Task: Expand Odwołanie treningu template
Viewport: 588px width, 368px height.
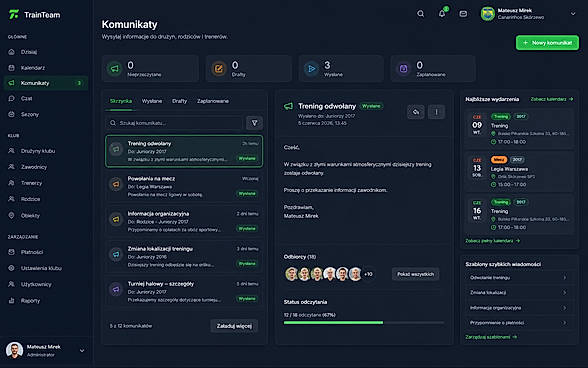Action: (x=519, y=278)
